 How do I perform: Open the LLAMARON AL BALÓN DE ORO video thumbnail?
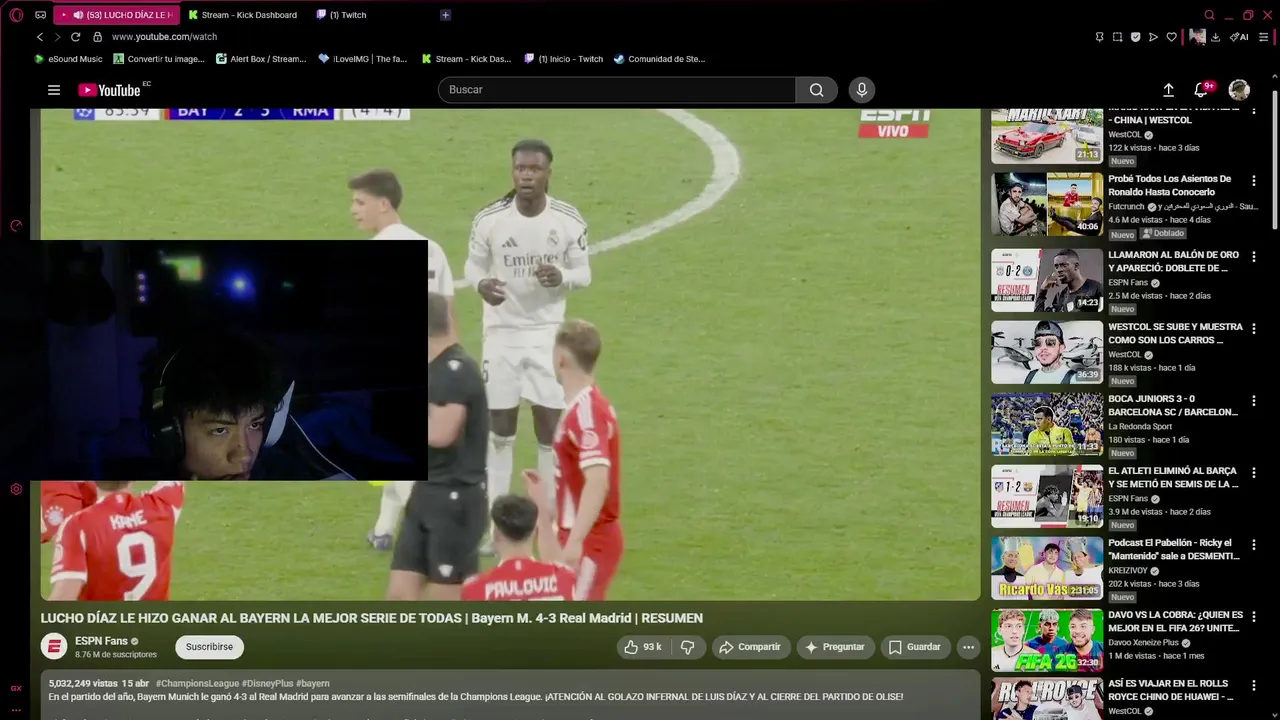(x=1047, y=280)
